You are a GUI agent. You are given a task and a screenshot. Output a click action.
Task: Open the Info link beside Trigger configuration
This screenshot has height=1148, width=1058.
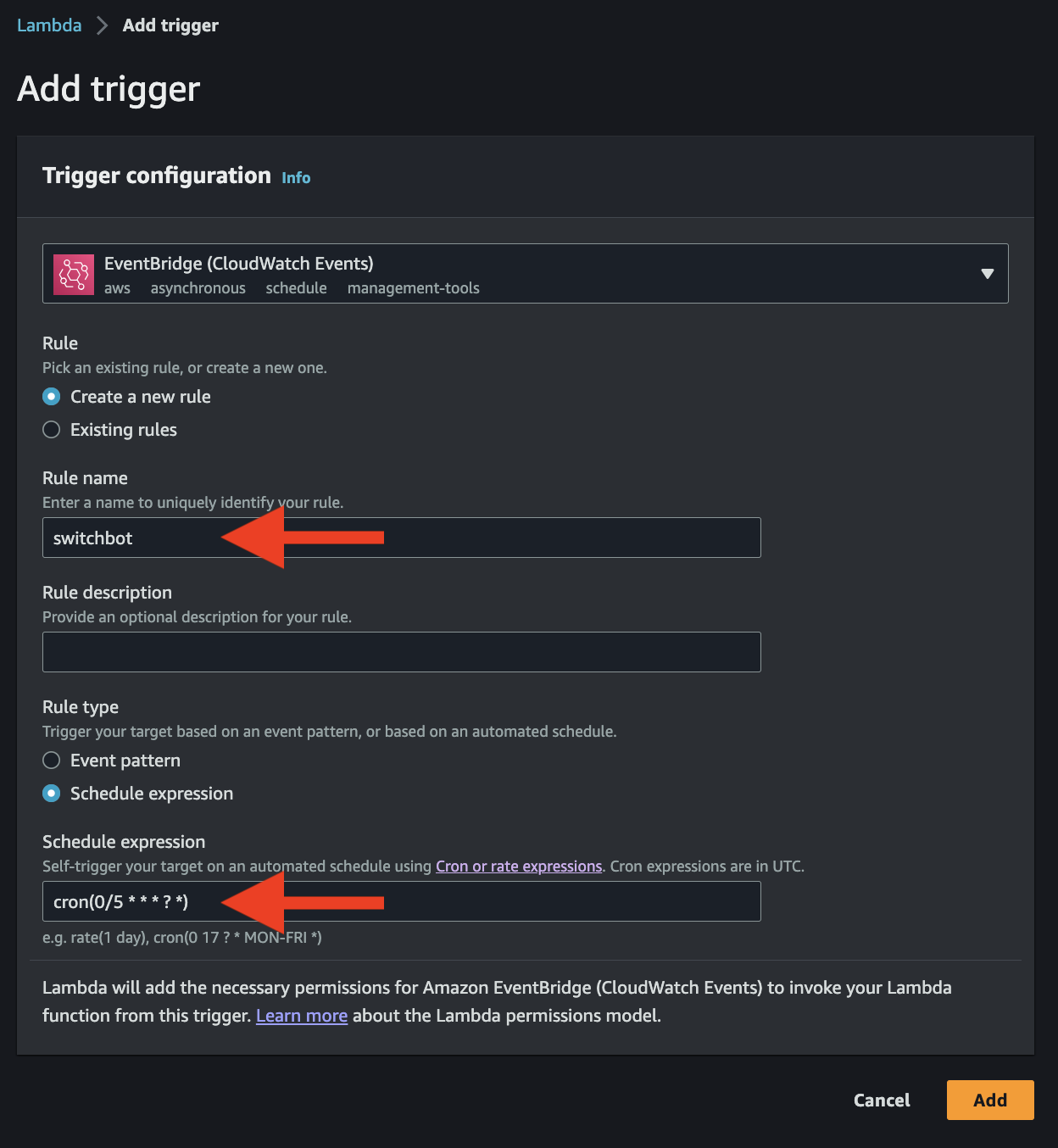[x=296, y=177]
